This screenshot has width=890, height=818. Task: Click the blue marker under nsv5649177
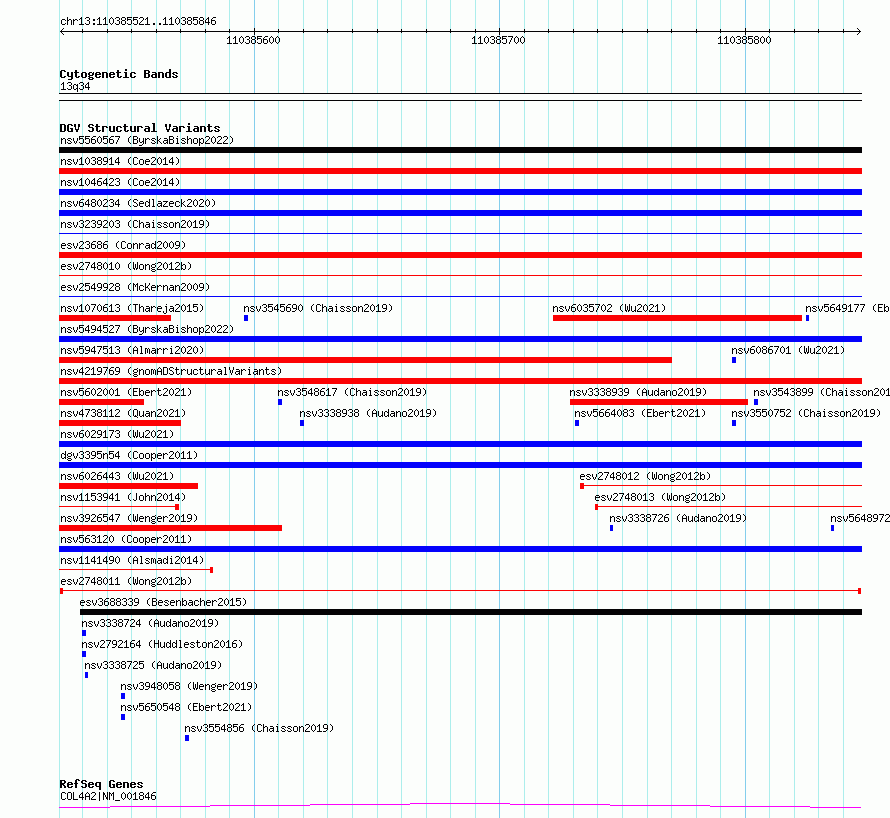[x=808, y=318]
